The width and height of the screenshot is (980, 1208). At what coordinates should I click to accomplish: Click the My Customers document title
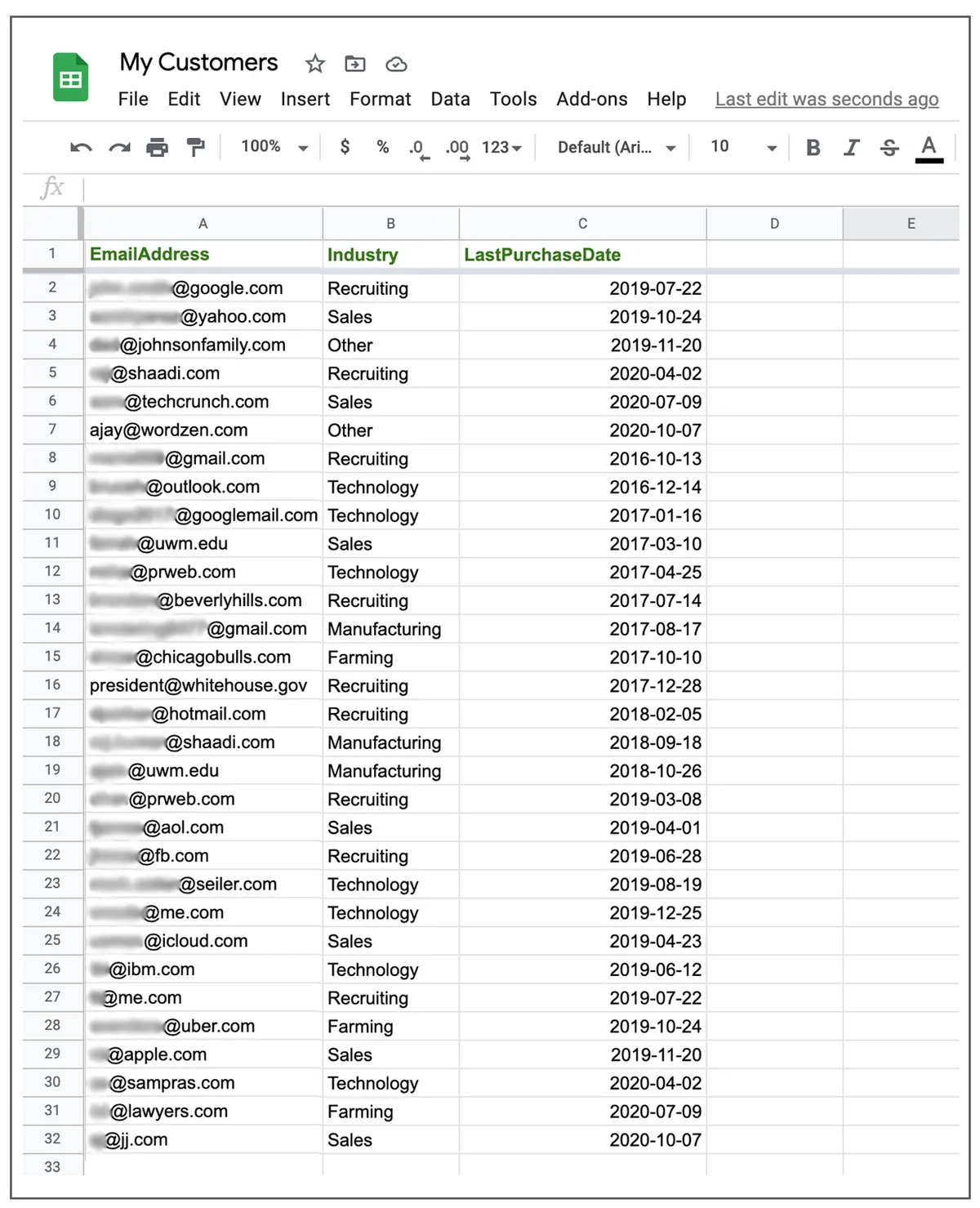click(198, 63)
